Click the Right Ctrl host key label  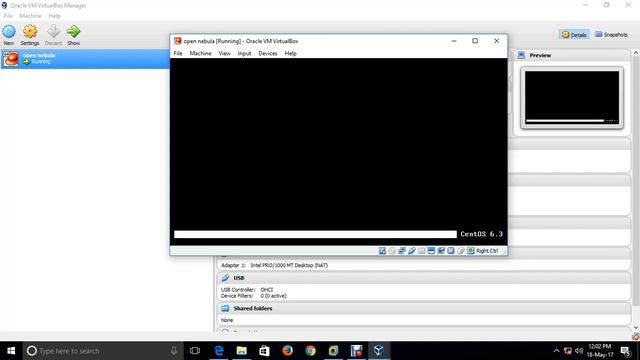(487, 251)
